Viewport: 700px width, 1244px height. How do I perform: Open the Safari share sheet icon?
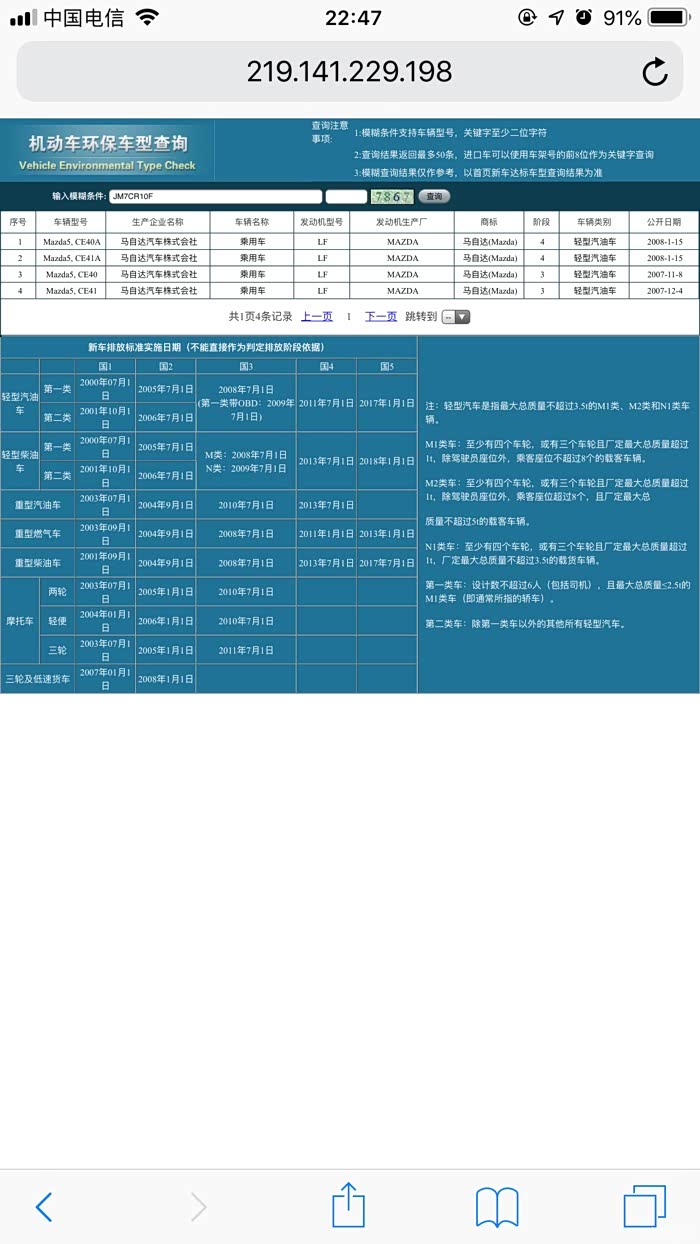coord(348,1205)
